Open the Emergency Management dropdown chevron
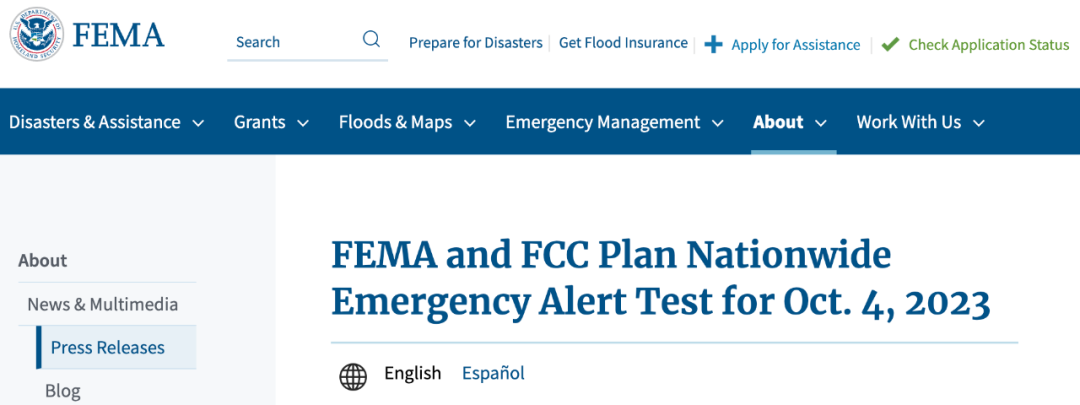Viewport: 1080px width, 405px height. [717, 123]
